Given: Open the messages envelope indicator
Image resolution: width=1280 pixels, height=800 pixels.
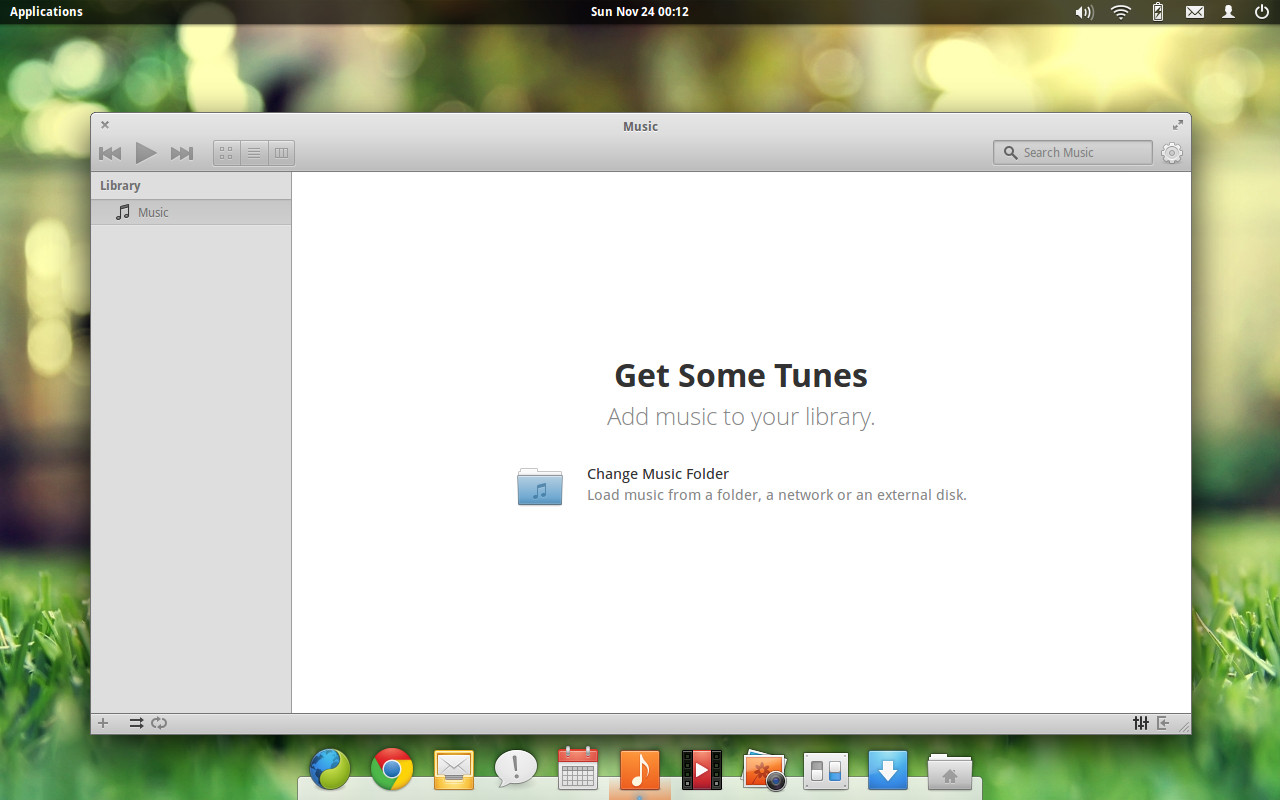Looking at the screenshot, I should point(1195,12).
